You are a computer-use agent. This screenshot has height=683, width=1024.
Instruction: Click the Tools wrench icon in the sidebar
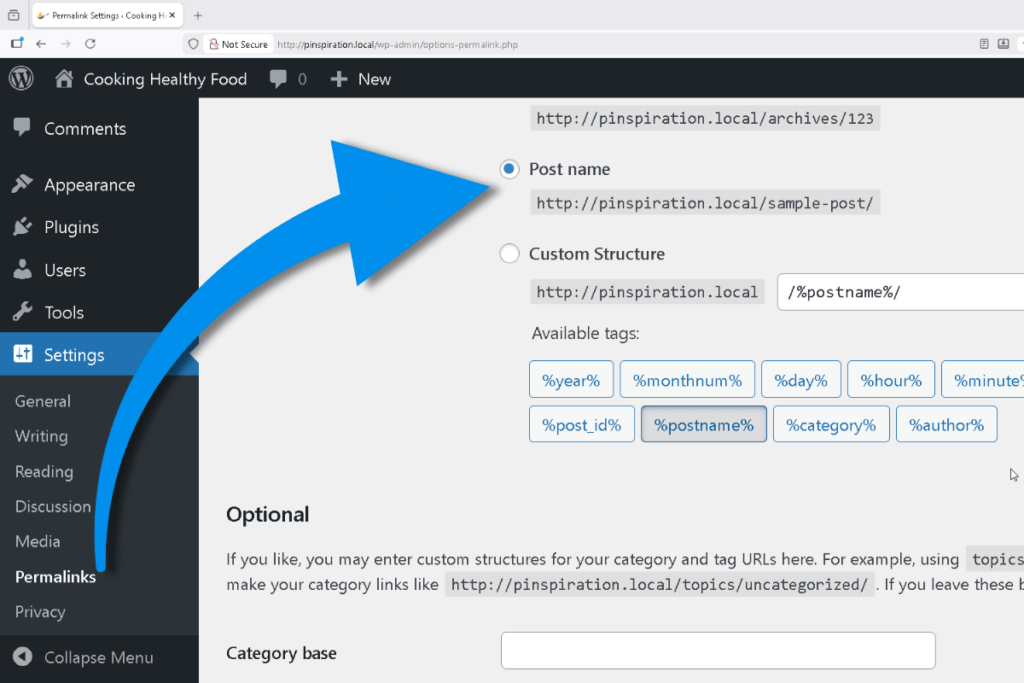24,312
